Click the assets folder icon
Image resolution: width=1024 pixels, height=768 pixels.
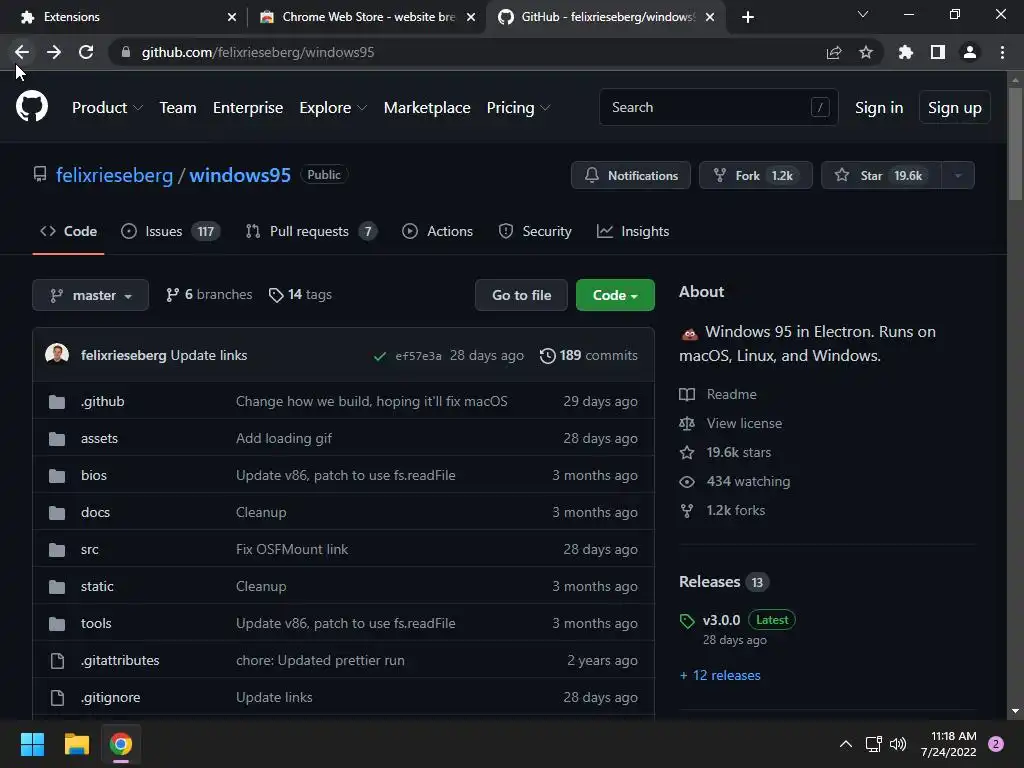pyautogui.click(x=57, y=439)
